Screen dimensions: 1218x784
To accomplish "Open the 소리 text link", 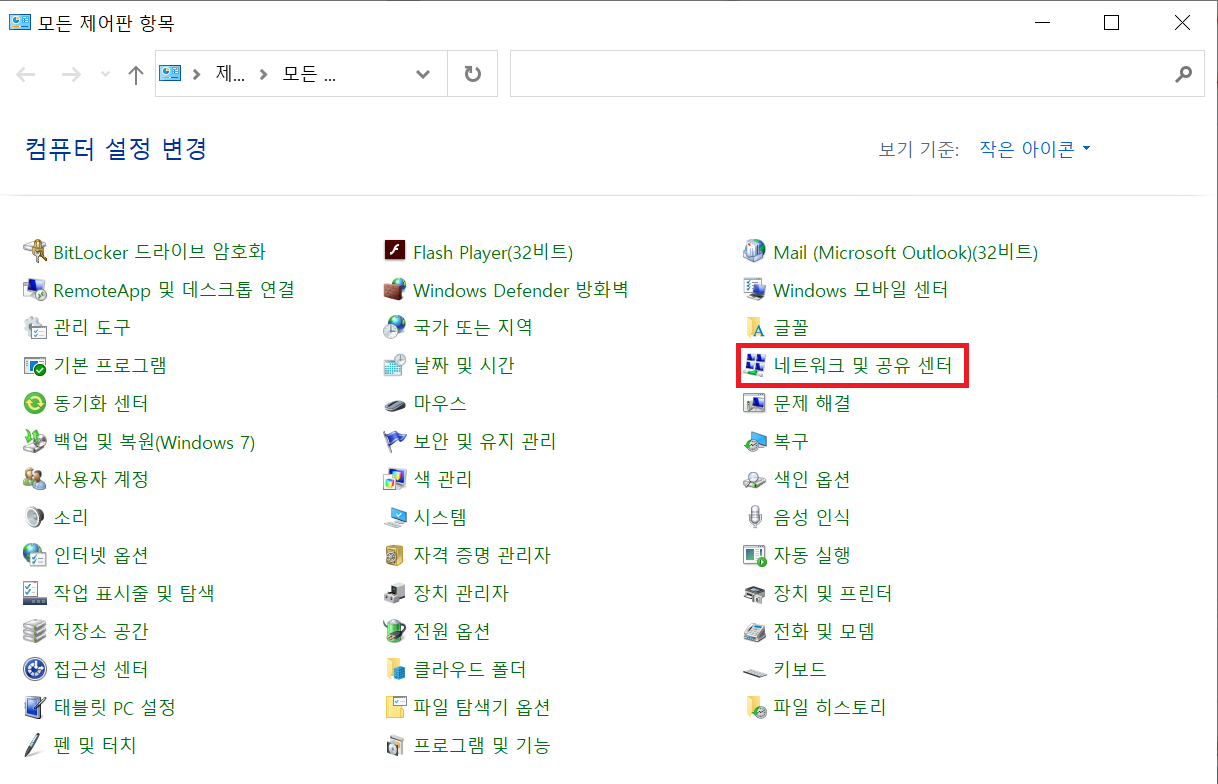I will pyautogui.click(x=71, y=517).
